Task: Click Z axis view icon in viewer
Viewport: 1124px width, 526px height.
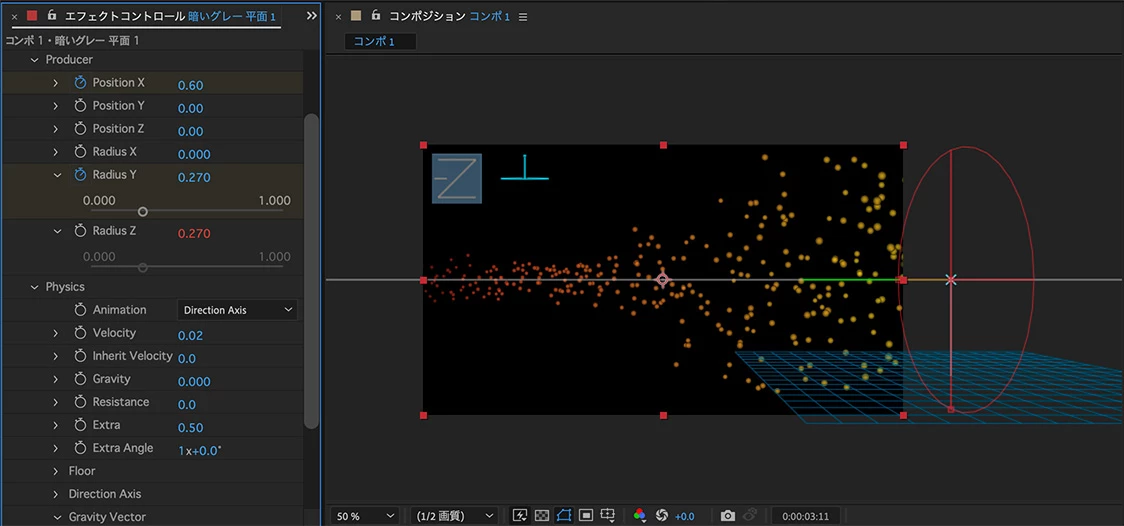Action: tap(457, 178)
